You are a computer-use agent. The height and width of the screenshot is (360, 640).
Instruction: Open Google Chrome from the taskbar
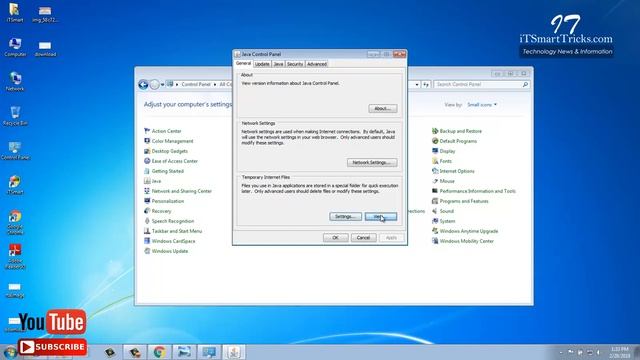[x=160, y=352]
